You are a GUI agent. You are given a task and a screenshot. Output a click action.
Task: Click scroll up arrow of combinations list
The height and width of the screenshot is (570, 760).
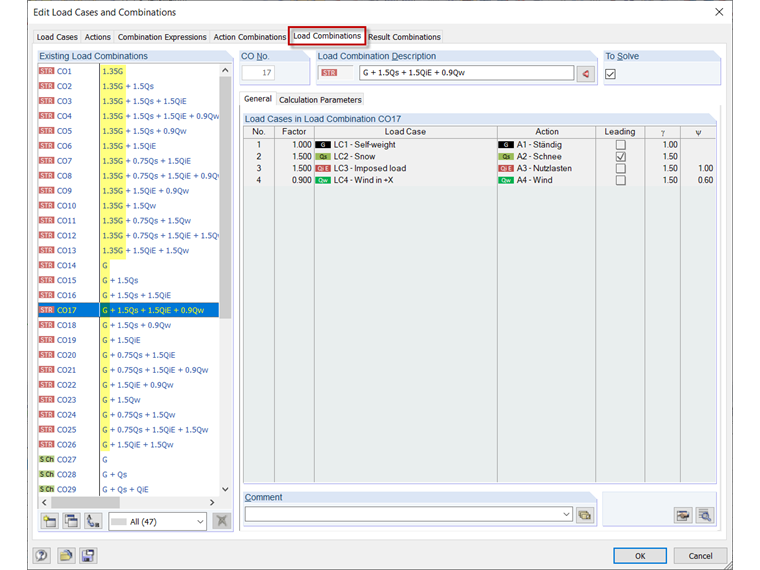225,71
